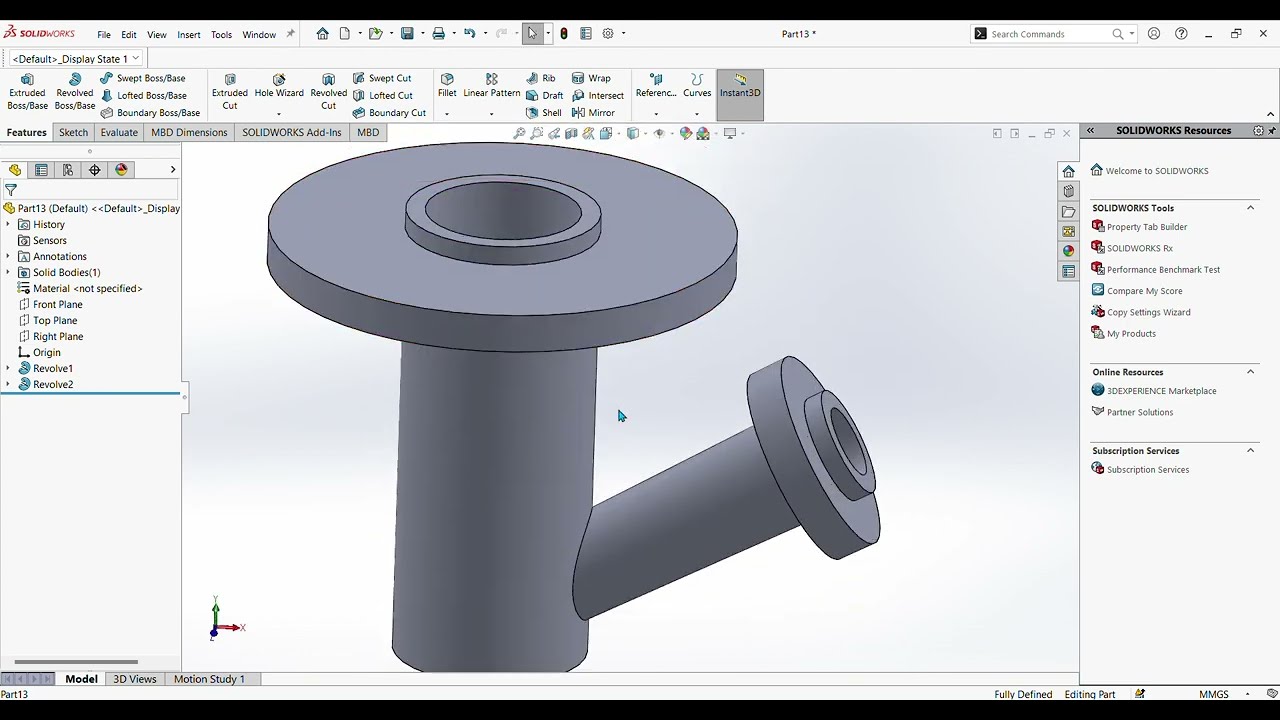The image size is (1280, 720).
Task: Expand the History tree node
Action: pyautogui.click(x=8, y=224)
